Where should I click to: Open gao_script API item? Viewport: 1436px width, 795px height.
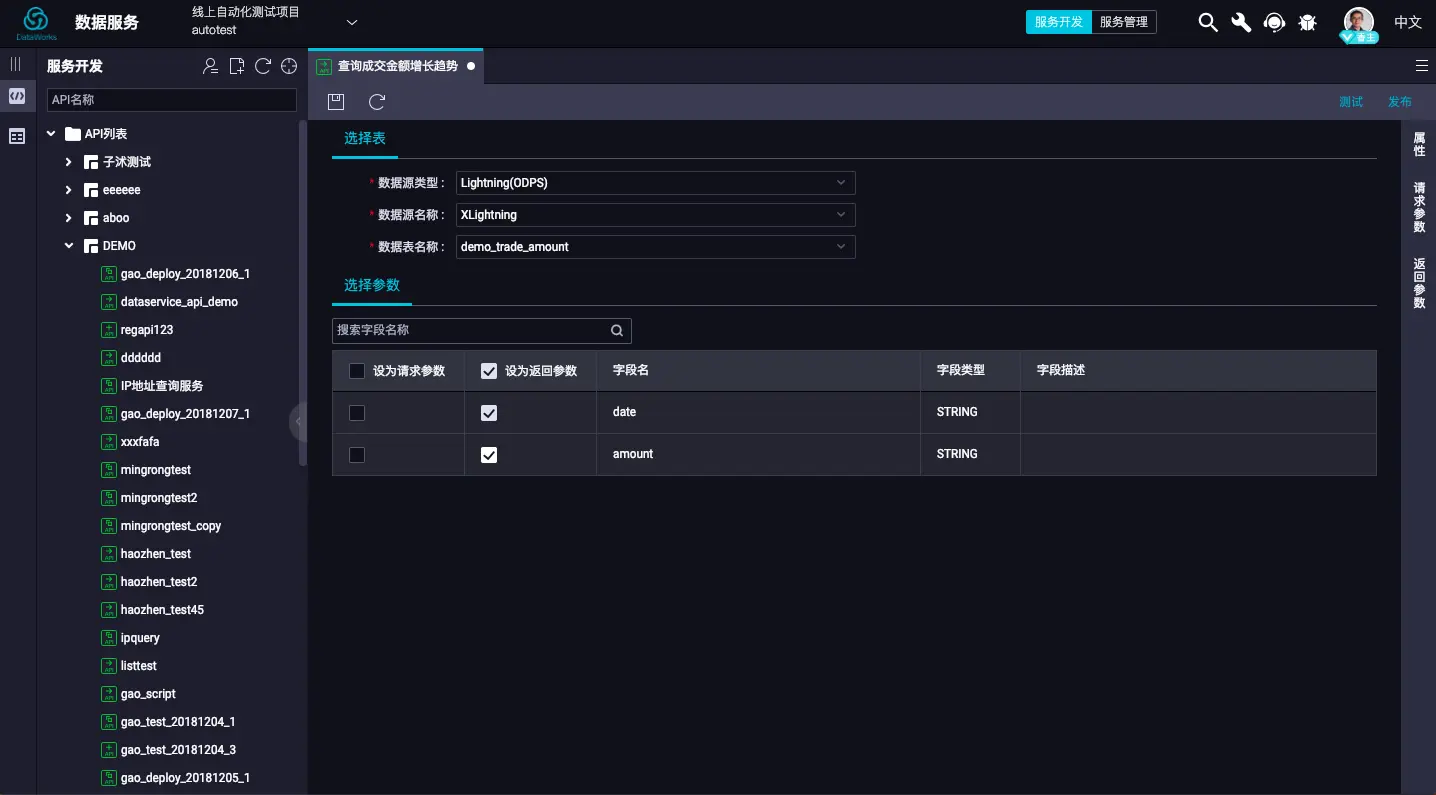[148, 694]
